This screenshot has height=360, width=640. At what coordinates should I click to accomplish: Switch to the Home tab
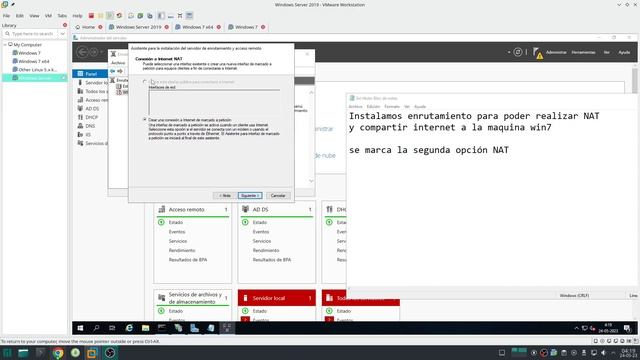[x=88, y=27]
